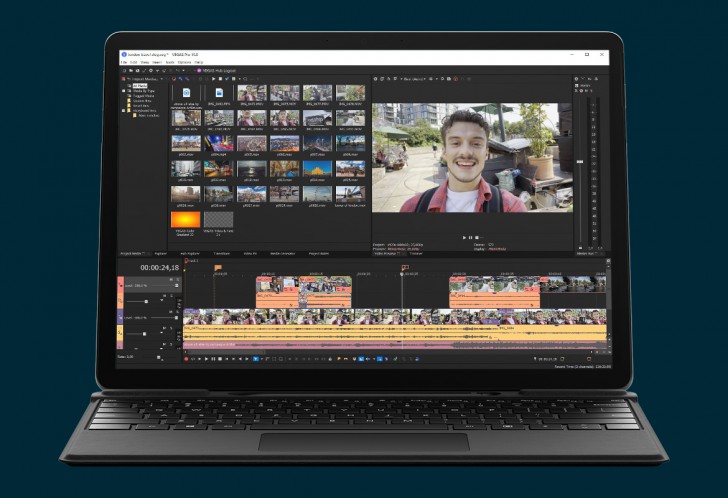Go to the project end in transport
Screen dimensions: 728x498
click(x=234, y=359)
